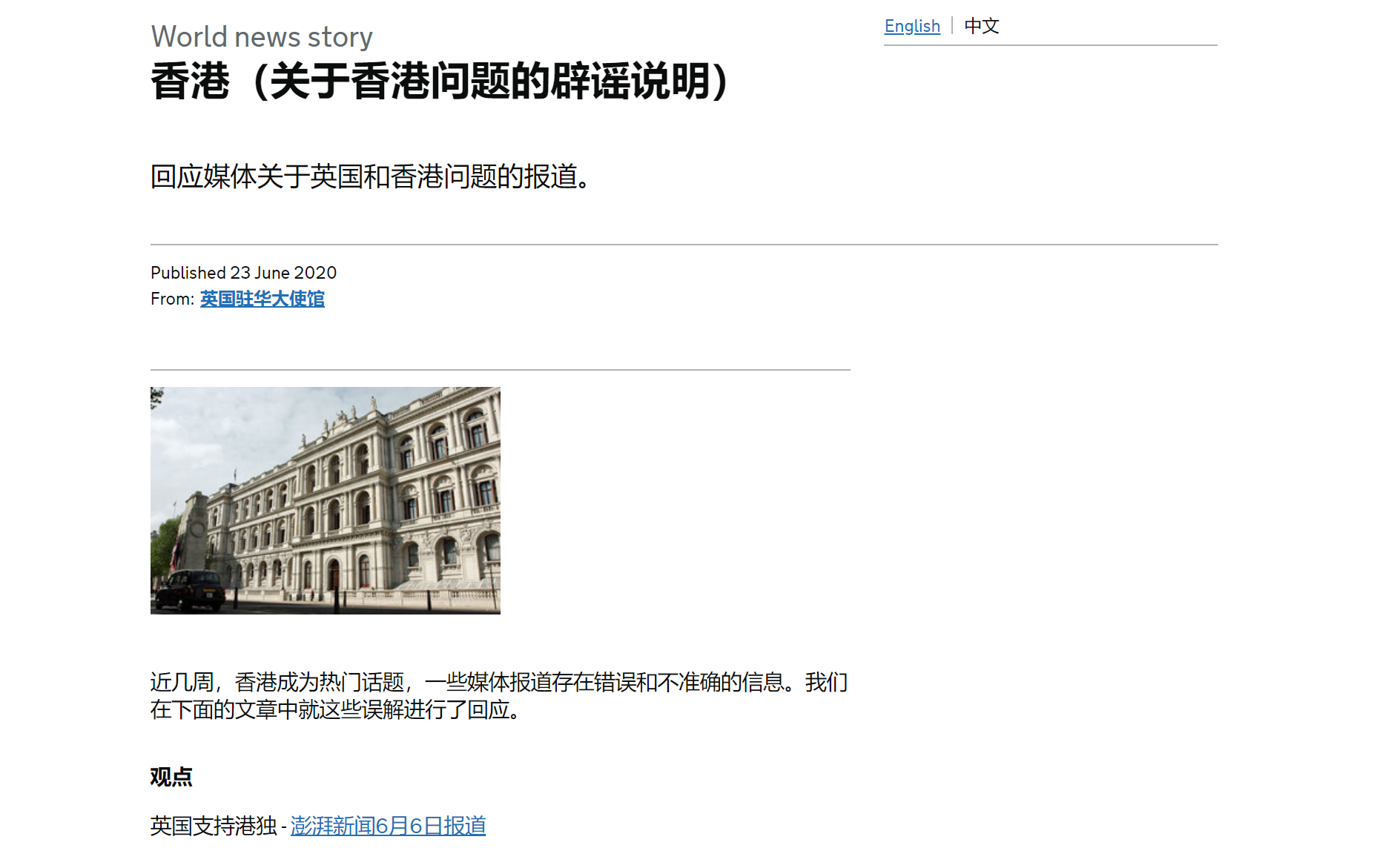Switch the page language to English
This screenshot has height=868, width=1380.
point(911,27)
